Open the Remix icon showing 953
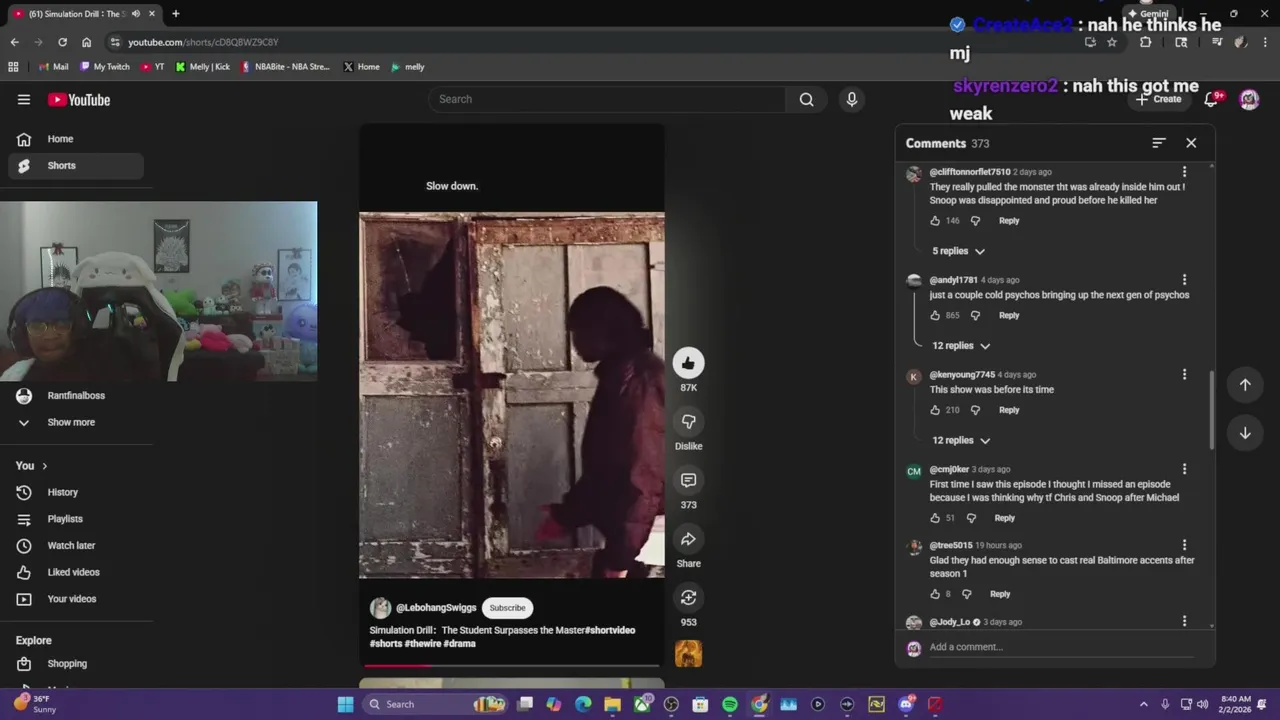Screen dimensions: 1280x720 (688, 597)
